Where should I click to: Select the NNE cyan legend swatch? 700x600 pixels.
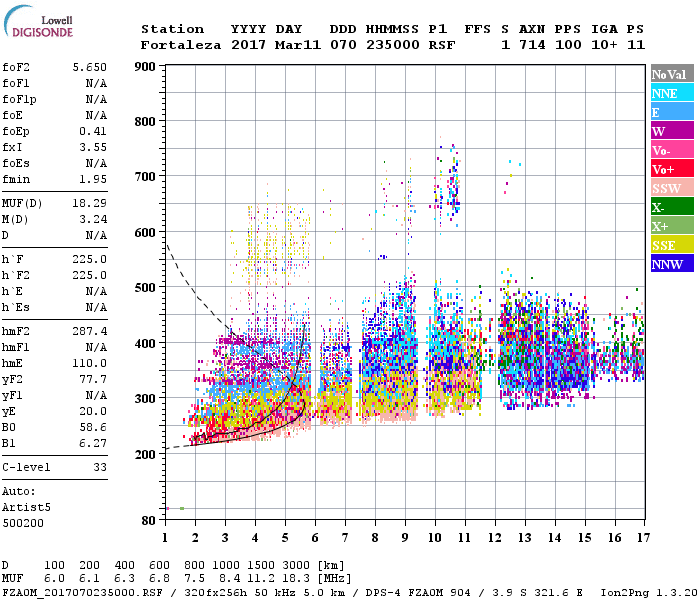[672, 93]
